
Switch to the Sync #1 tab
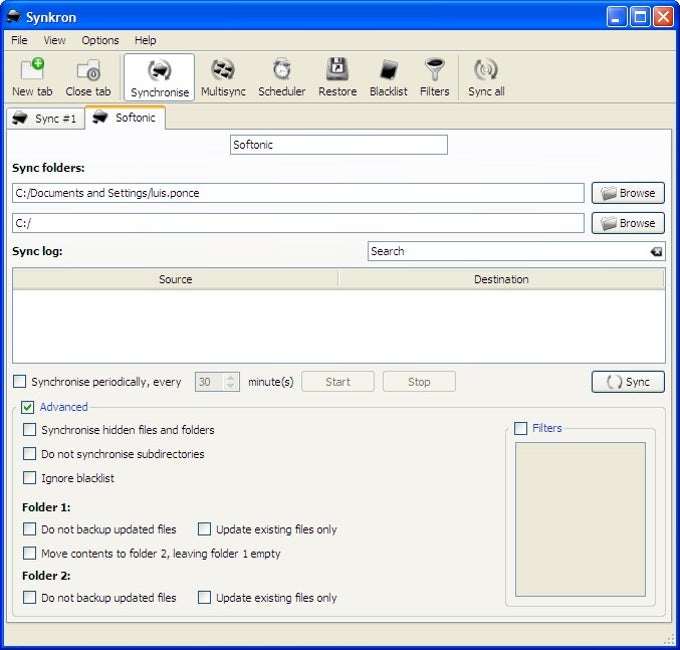[x=45, y=118]
